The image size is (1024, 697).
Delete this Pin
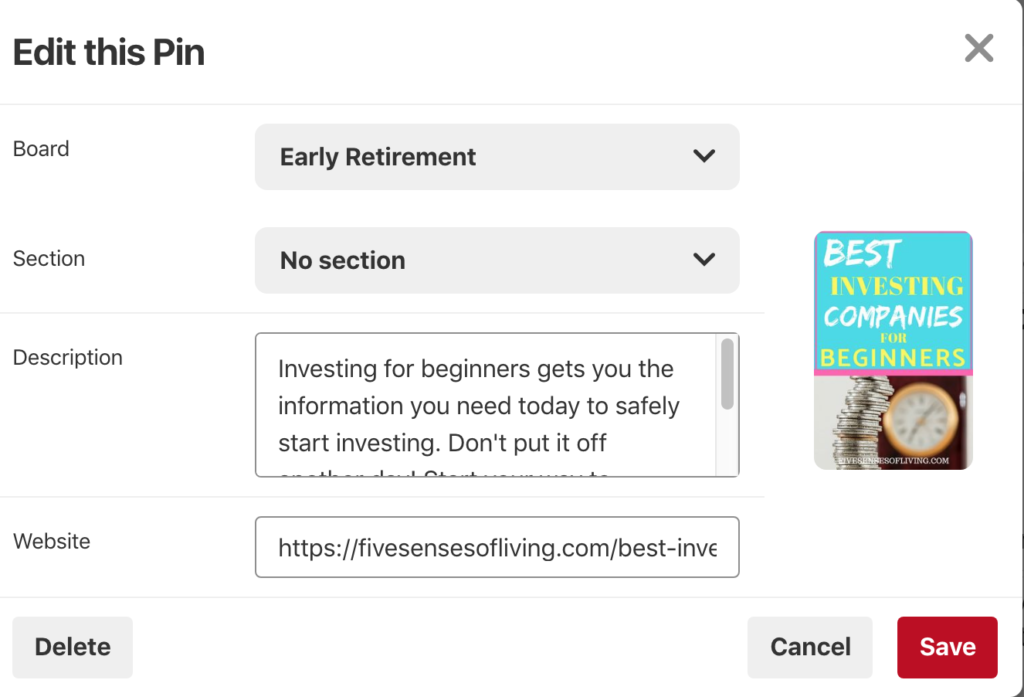click(72, 647)
